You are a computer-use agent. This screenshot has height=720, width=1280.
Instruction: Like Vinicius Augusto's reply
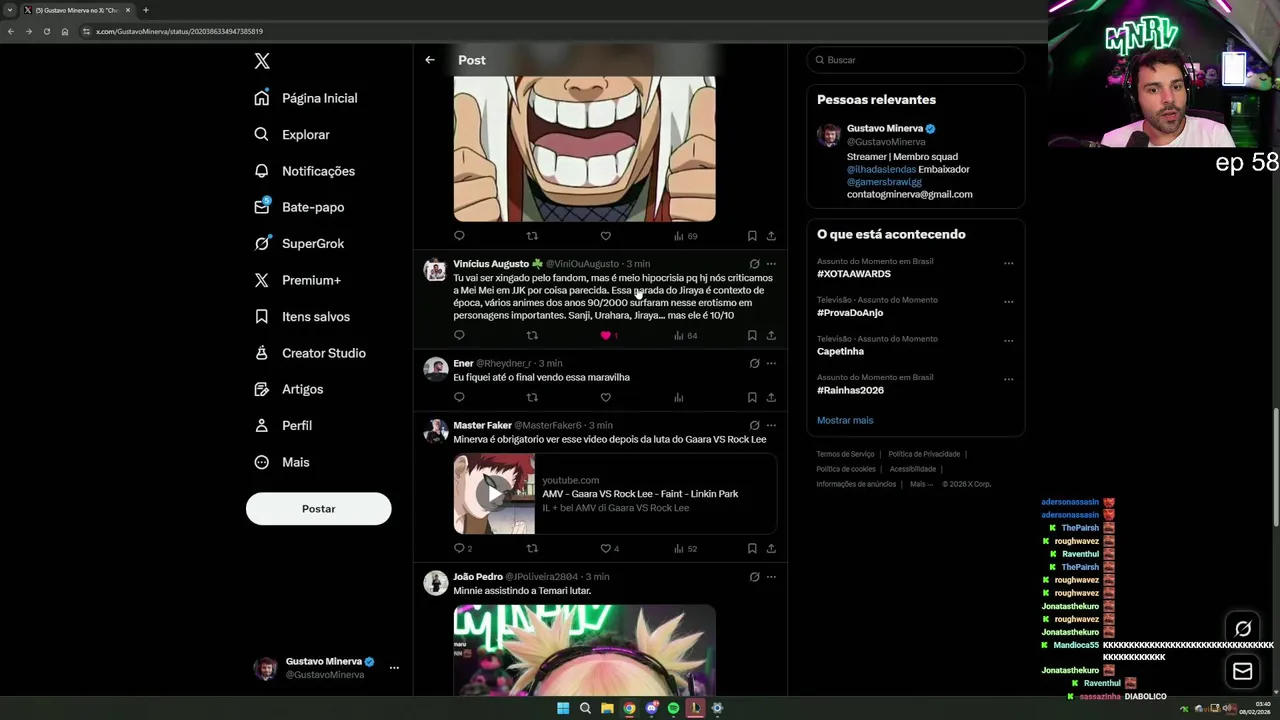click(x=605, y=335)
